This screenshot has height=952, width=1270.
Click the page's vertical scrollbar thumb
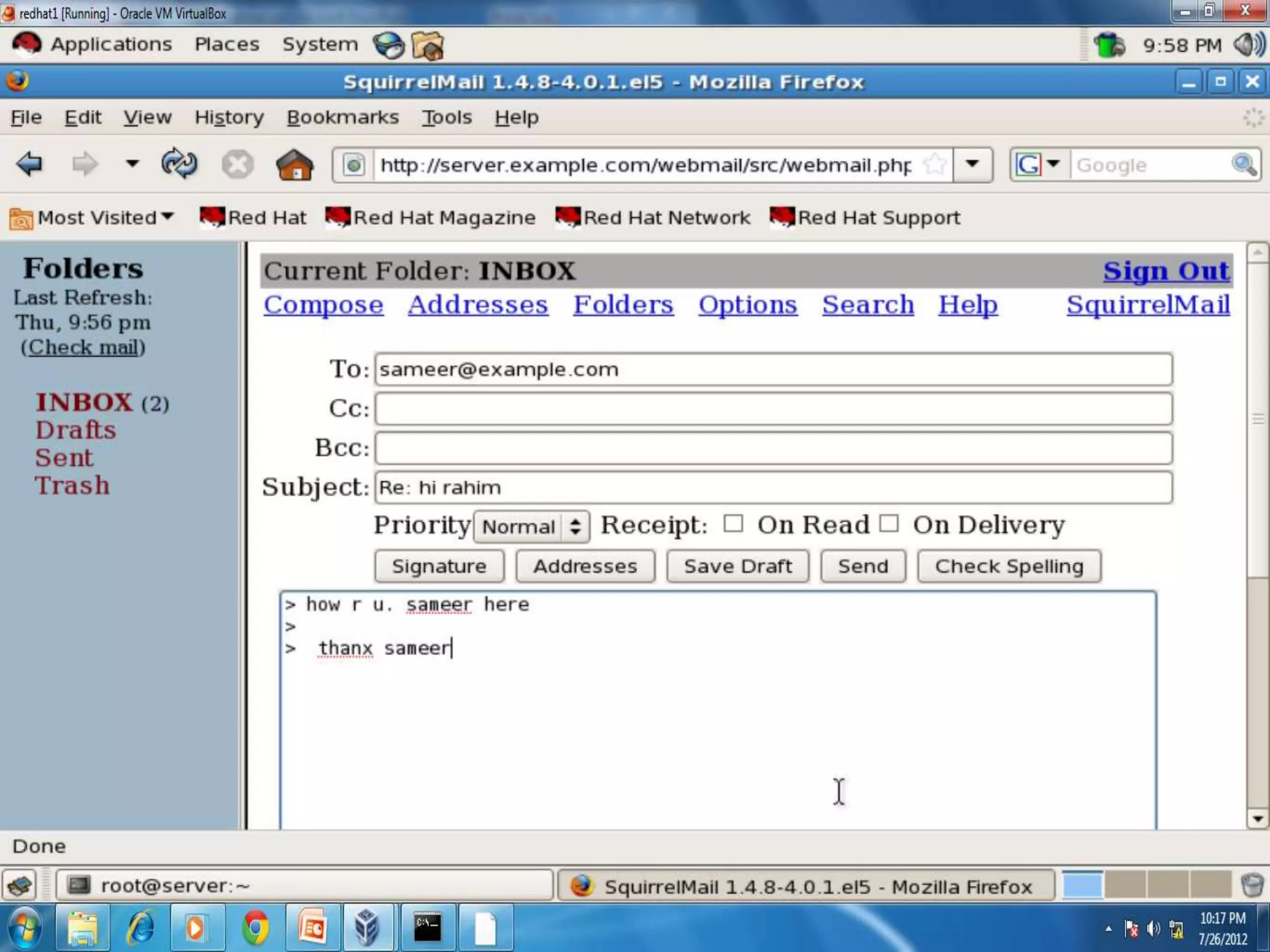pyautogui.click(x=1257, y=419)
